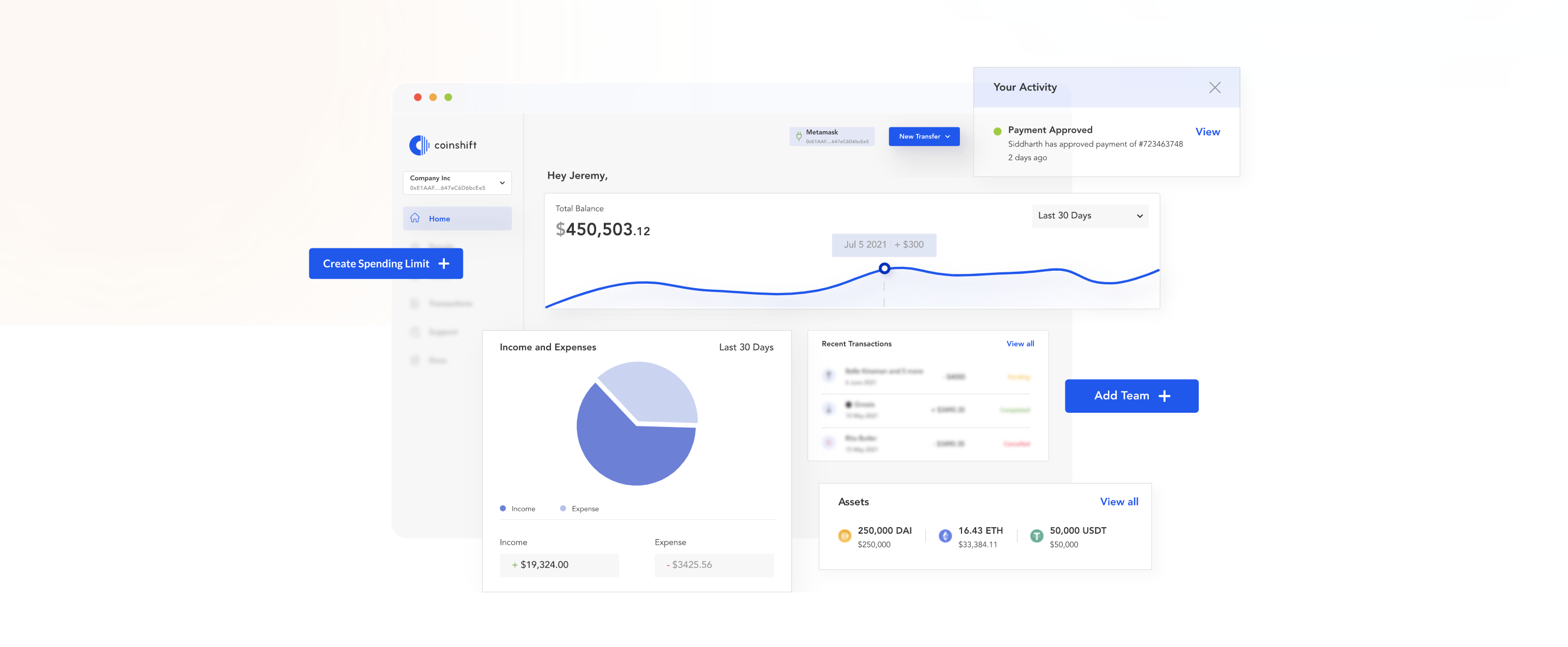Click the 50,000 USDT asset amount

coord(1077,531)
